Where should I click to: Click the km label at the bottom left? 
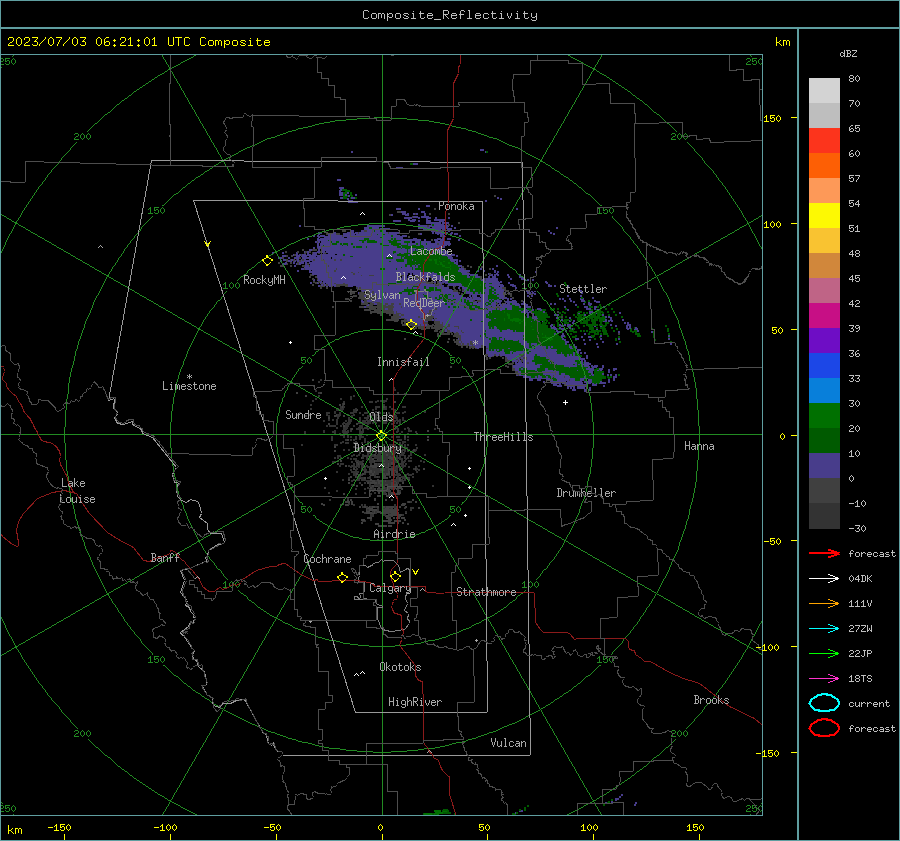point(14,830)
